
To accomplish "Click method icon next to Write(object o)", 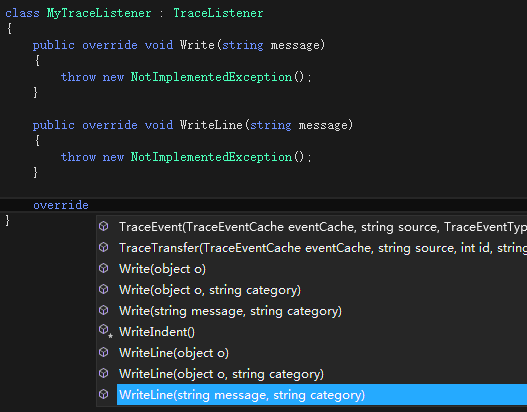I will click(x=104, y=268).
